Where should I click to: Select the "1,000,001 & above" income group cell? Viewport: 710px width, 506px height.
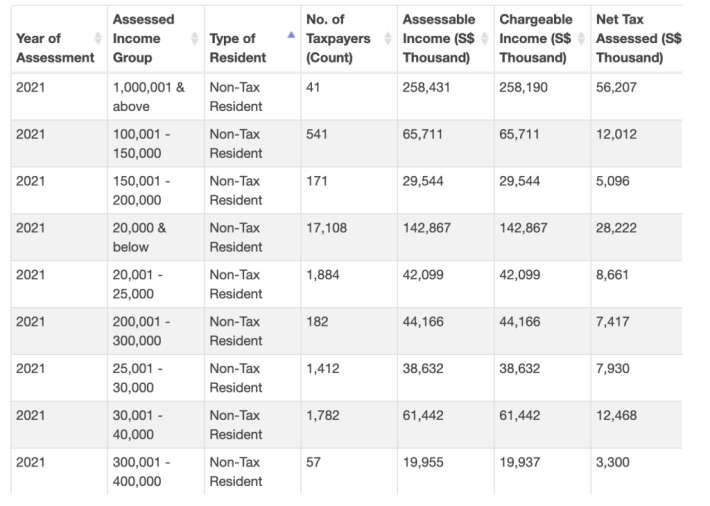[148, 98]
